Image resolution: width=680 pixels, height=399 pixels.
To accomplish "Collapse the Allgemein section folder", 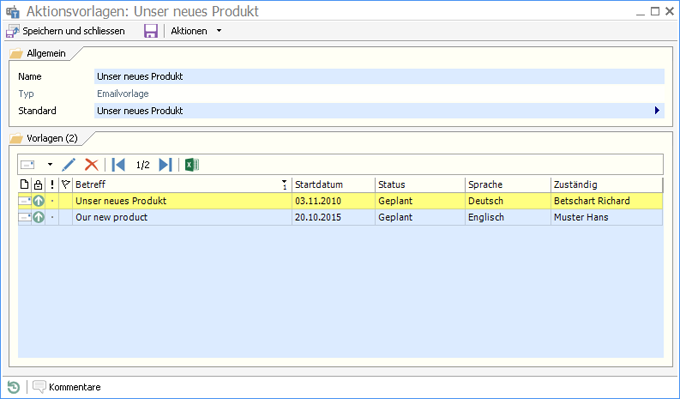I will 16,54.
